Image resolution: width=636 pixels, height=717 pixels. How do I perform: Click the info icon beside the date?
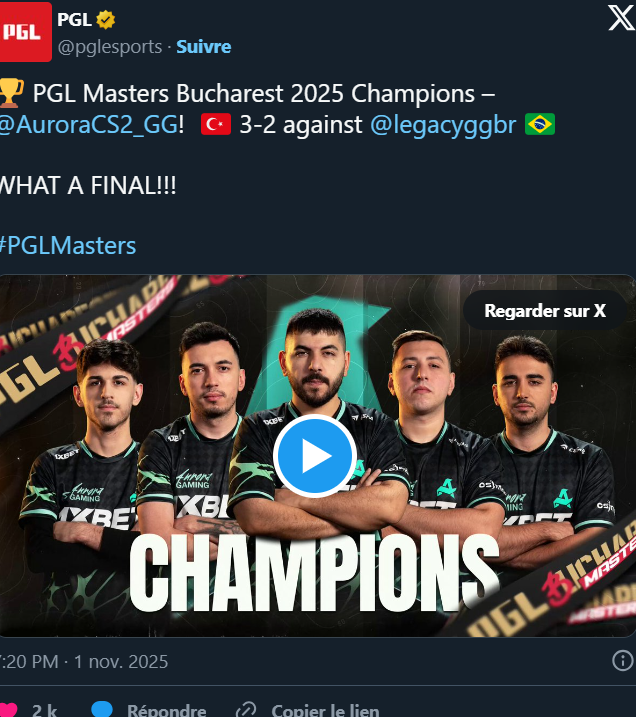pyautogui.click(x=623, y=661)
